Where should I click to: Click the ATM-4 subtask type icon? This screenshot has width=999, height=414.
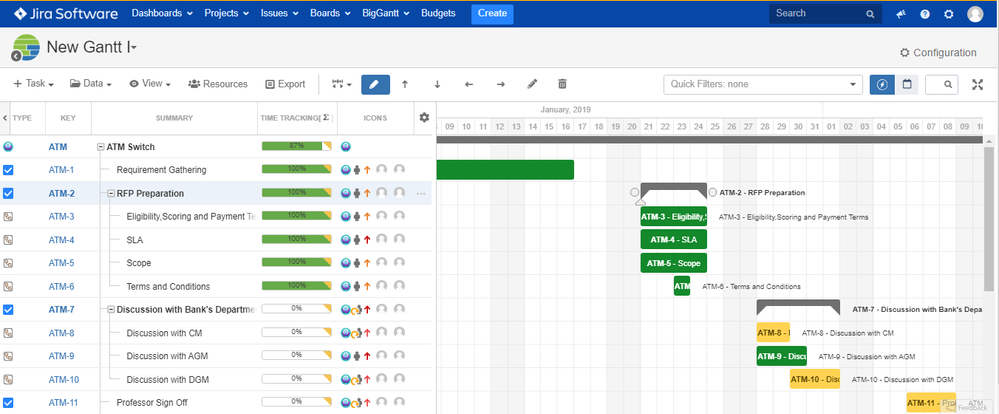click(8, 239)
